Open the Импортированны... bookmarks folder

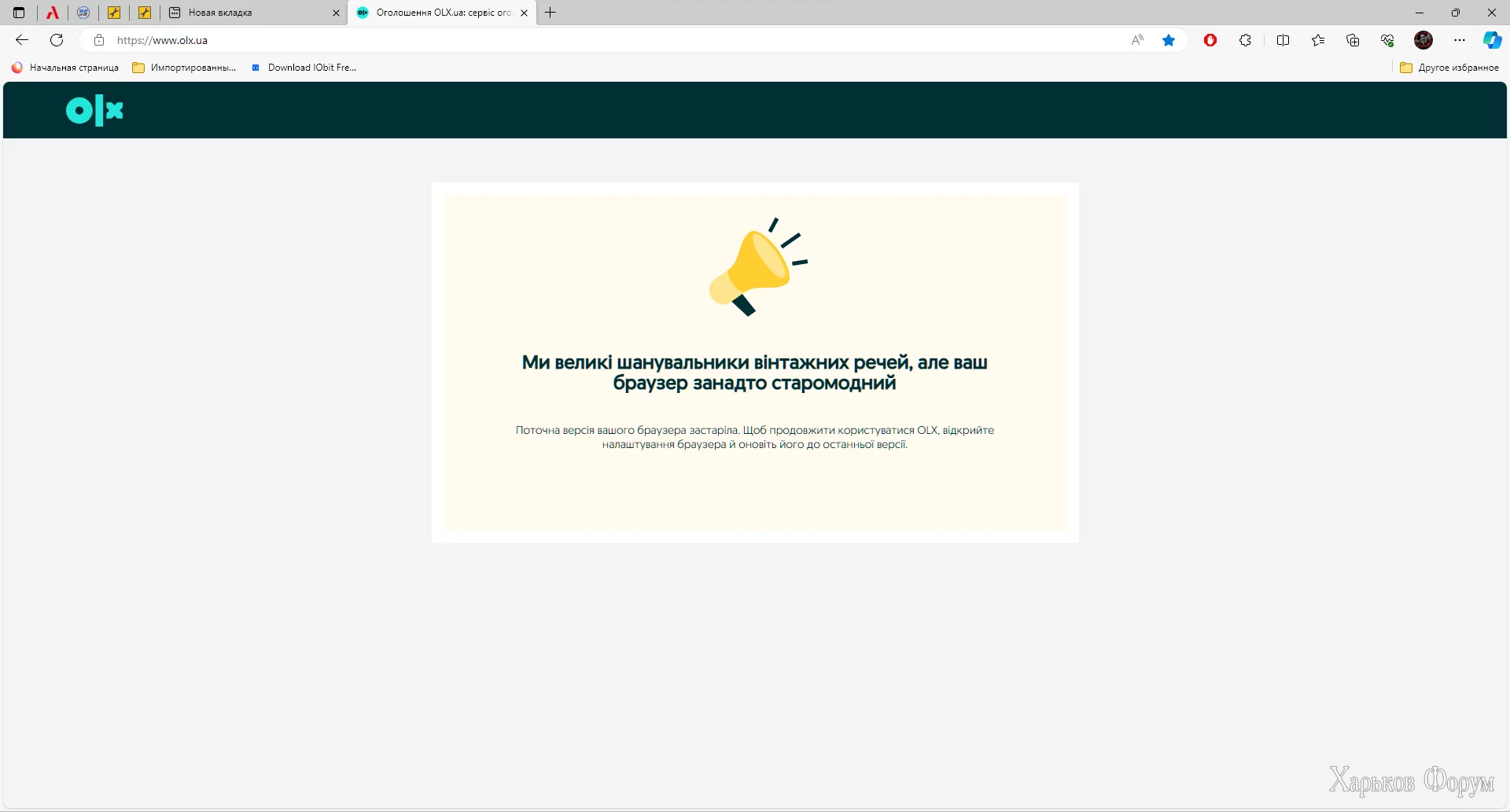pyautogui.click(x=185, y=68)
